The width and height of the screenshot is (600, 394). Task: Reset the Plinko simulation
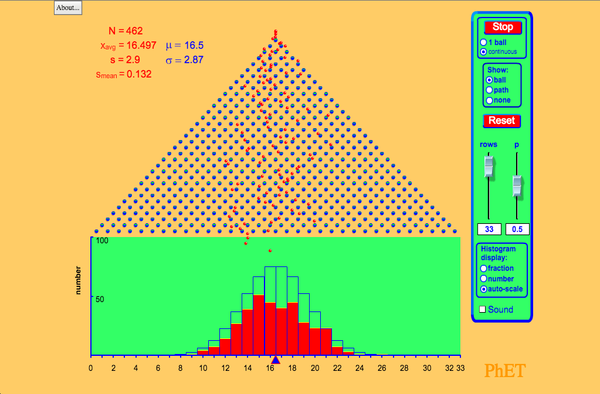[502, 121]
